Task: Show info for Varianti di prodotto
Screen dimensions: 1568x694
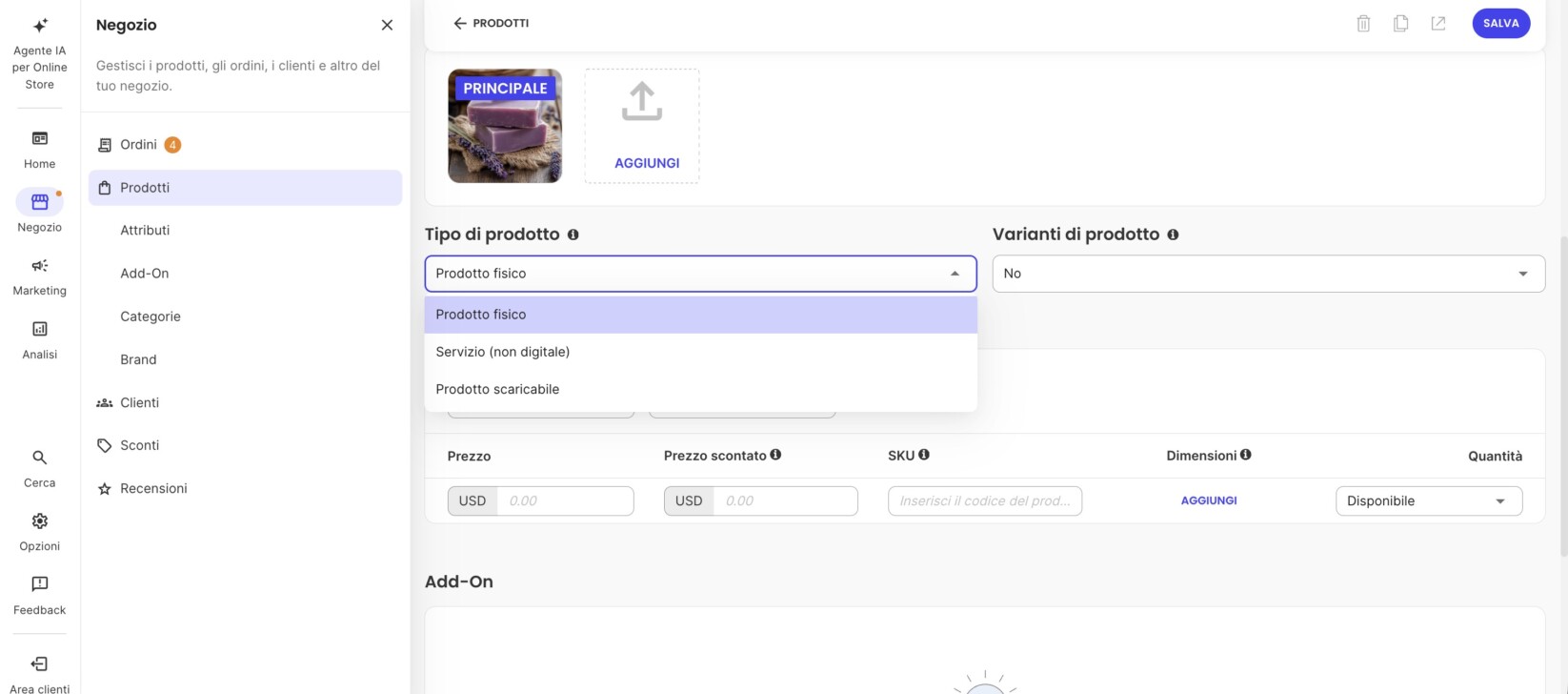Action: coord(1173,235)
